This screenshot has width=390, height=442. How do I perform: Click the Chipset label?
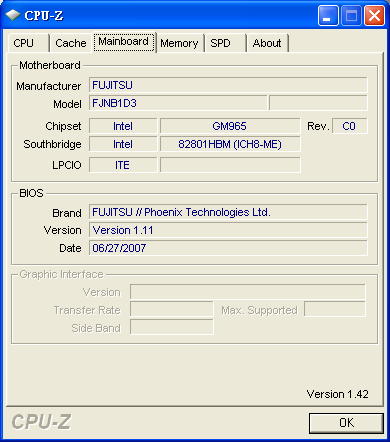point(63,126)
